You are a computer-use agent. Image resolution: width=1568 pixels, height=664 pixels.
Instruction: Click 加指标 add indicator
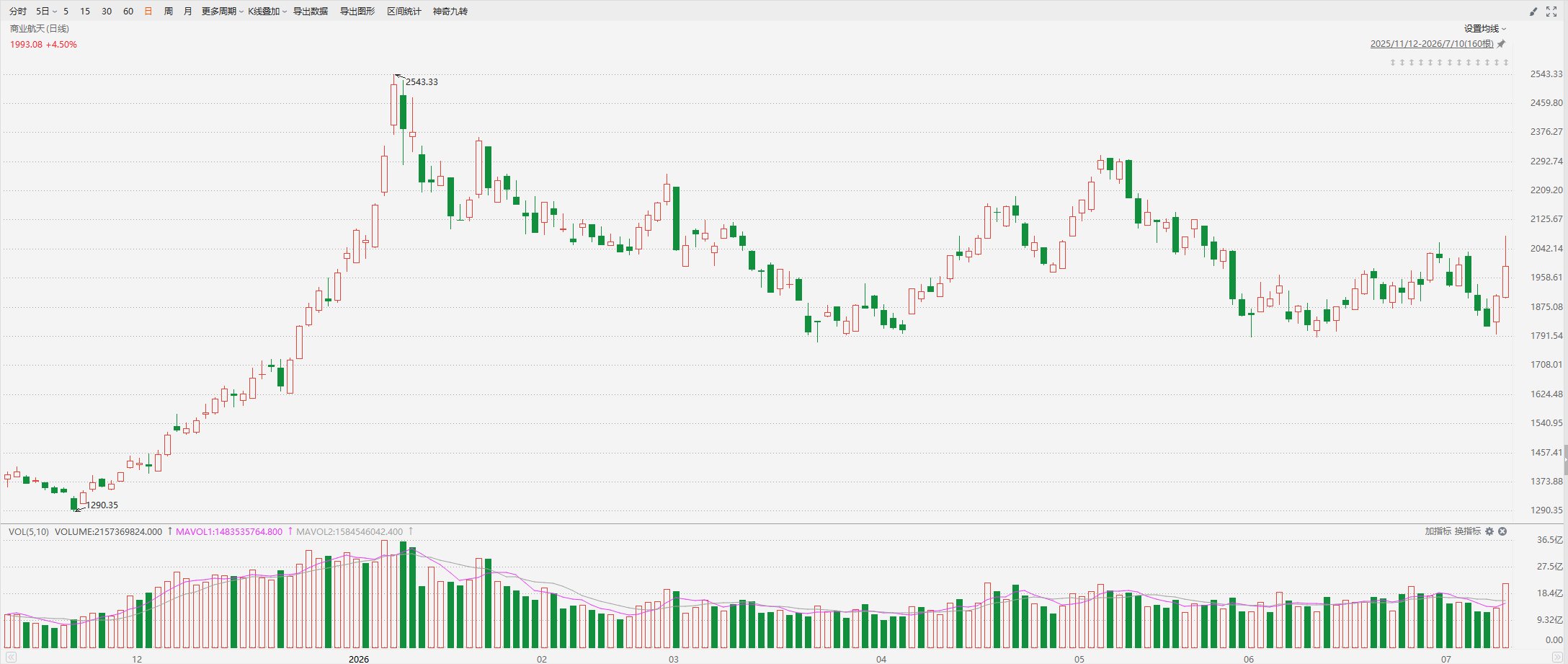(x=1438, y=531)
